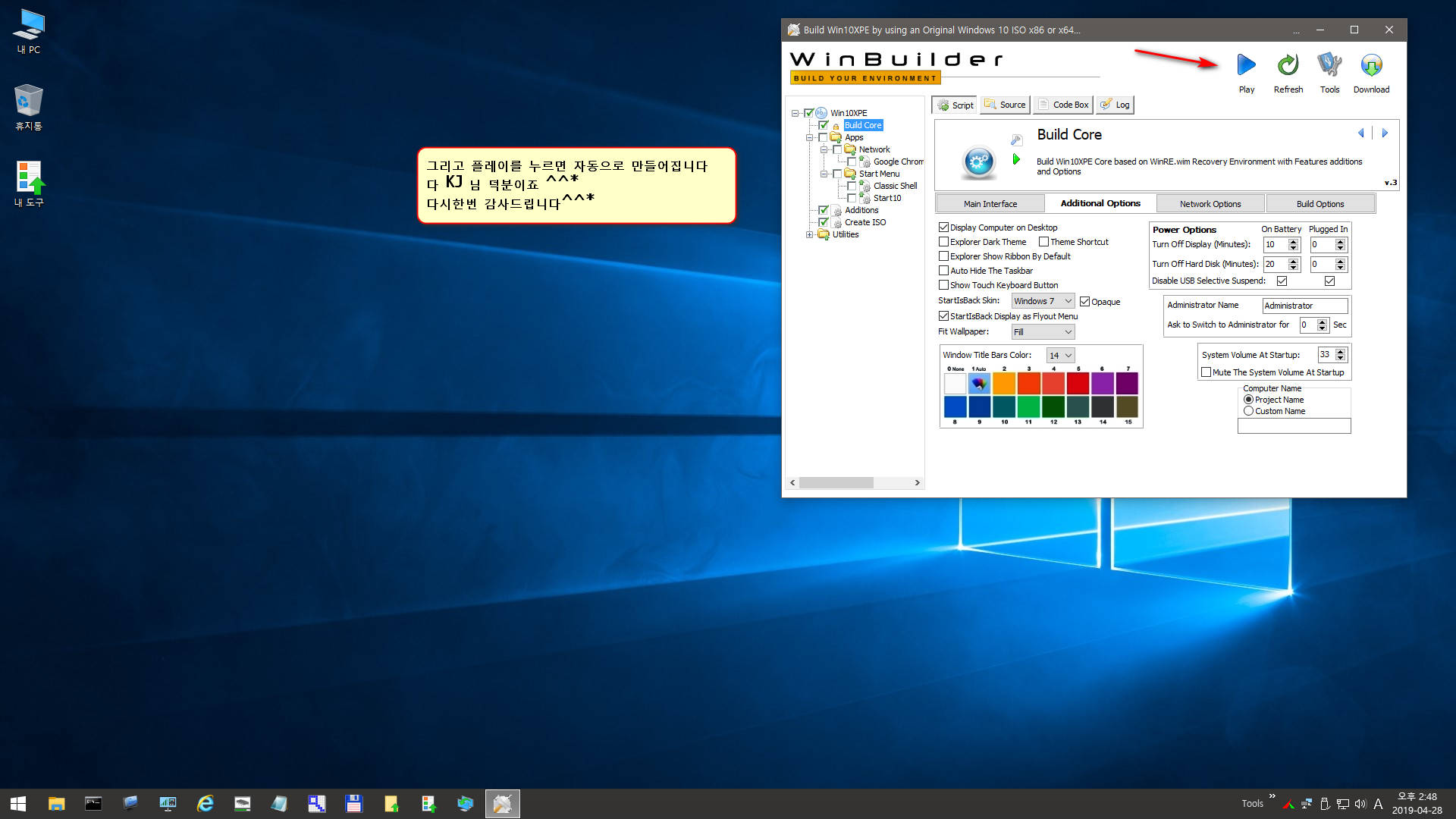Open the Windows Start button
Image resolution: width=1456 pixels, height=819 pixels.
pyautogui.click(x=18, y=804)
